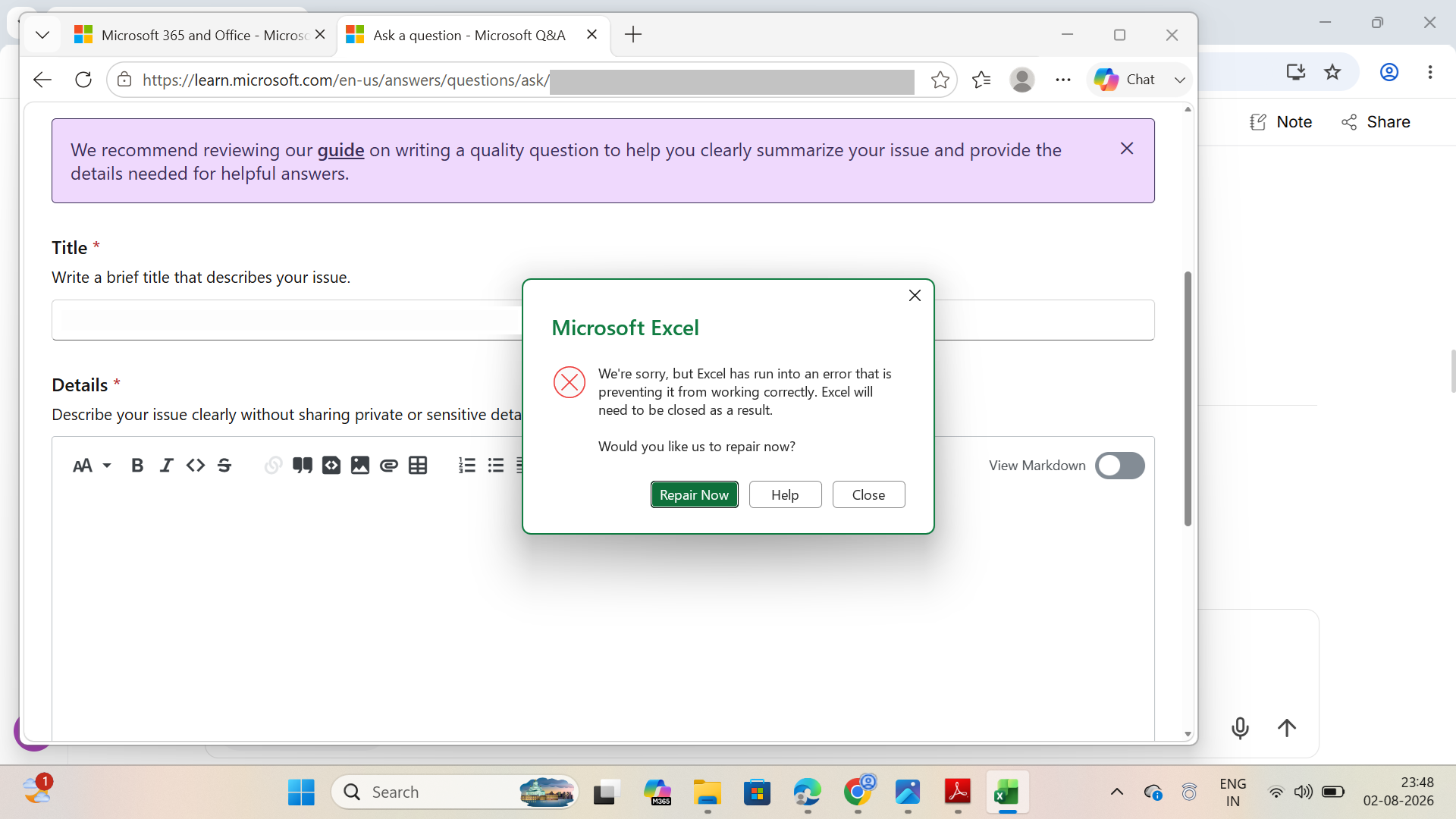Start a numbered list
This screenshot has width=1456, height=819.
tap(467, 466)
